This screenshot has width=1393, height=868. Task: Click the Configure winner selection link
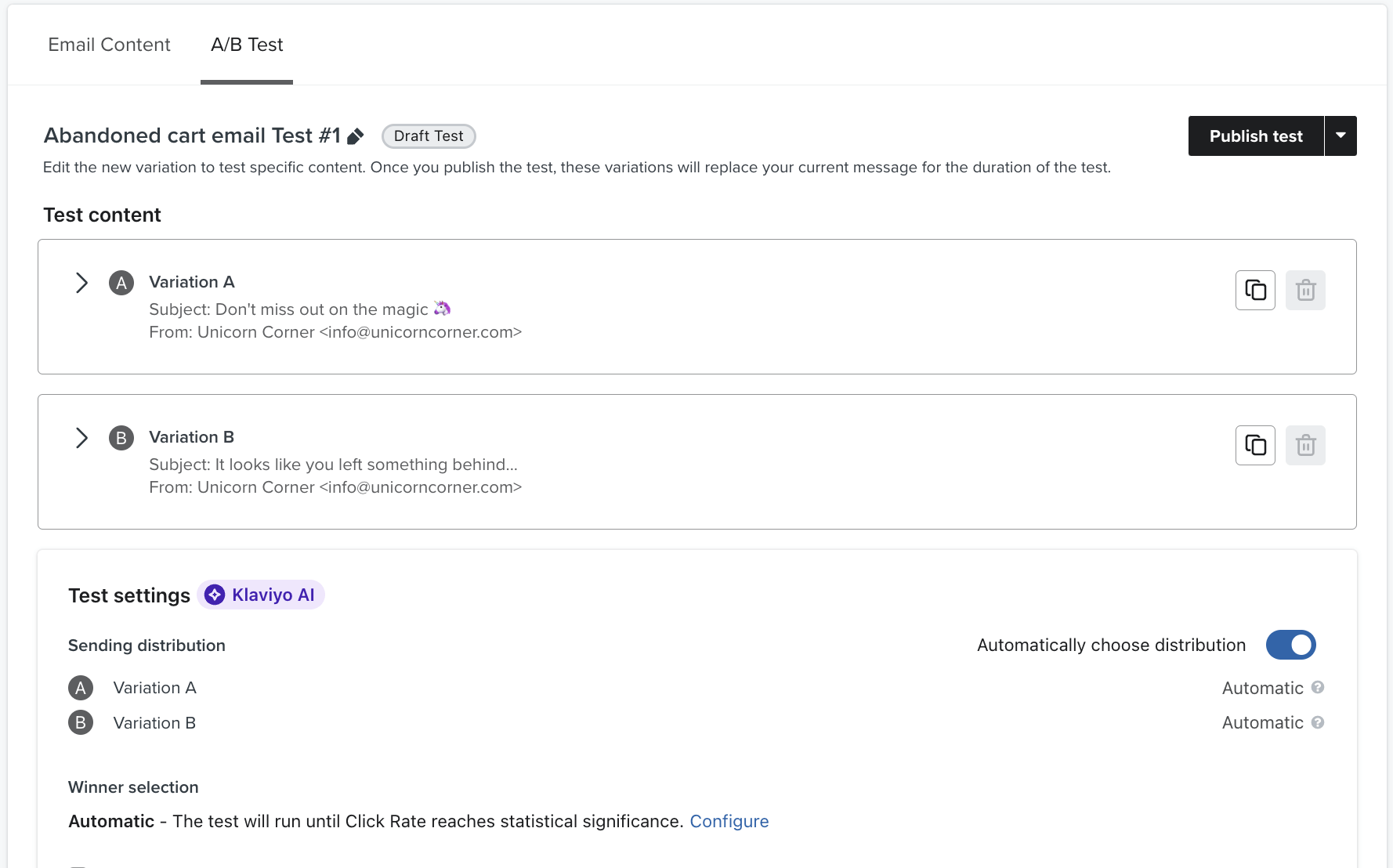729,821
